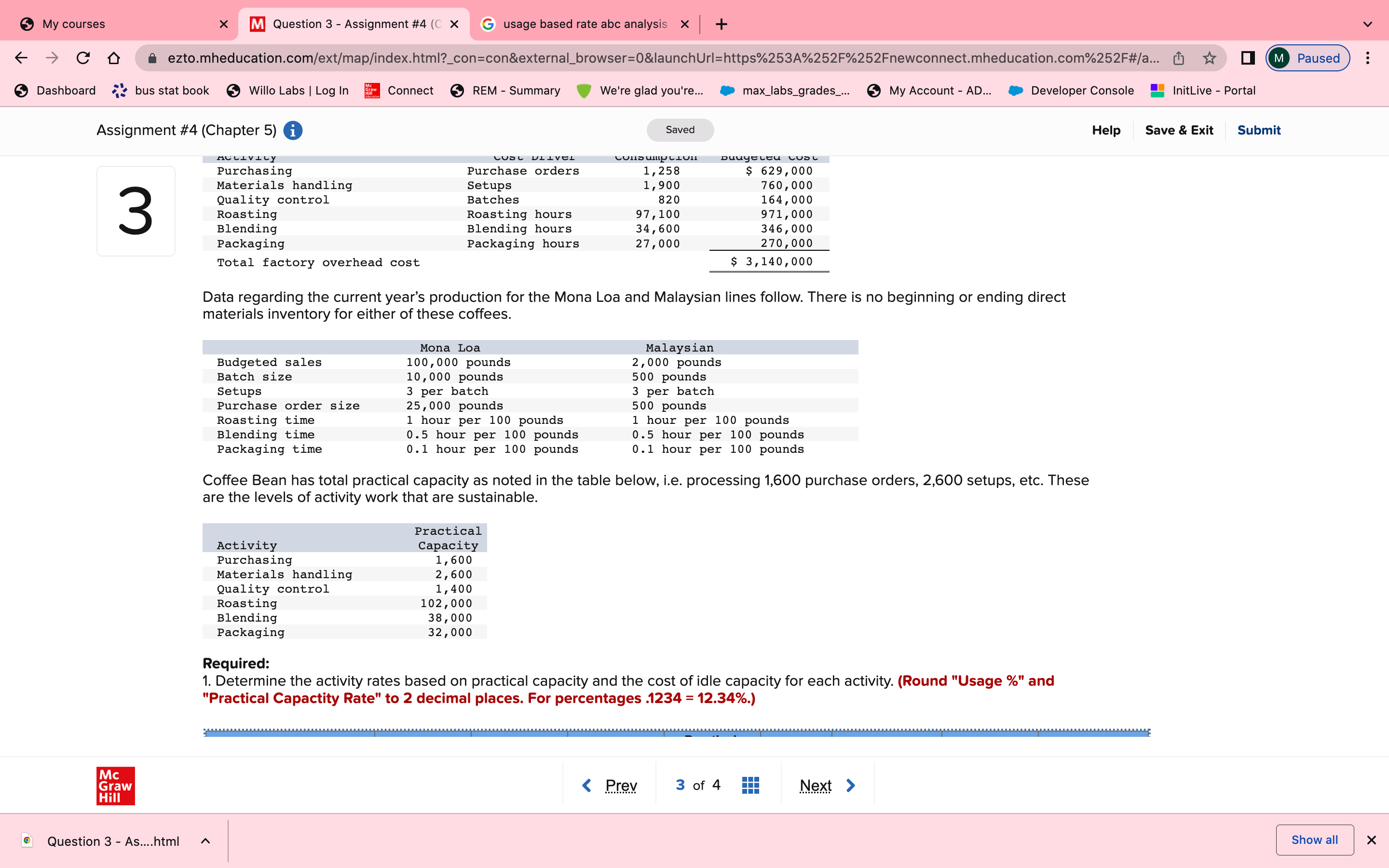Click the page reload icon
Viewport: 1389px width, 868px height.
(82, 57)
